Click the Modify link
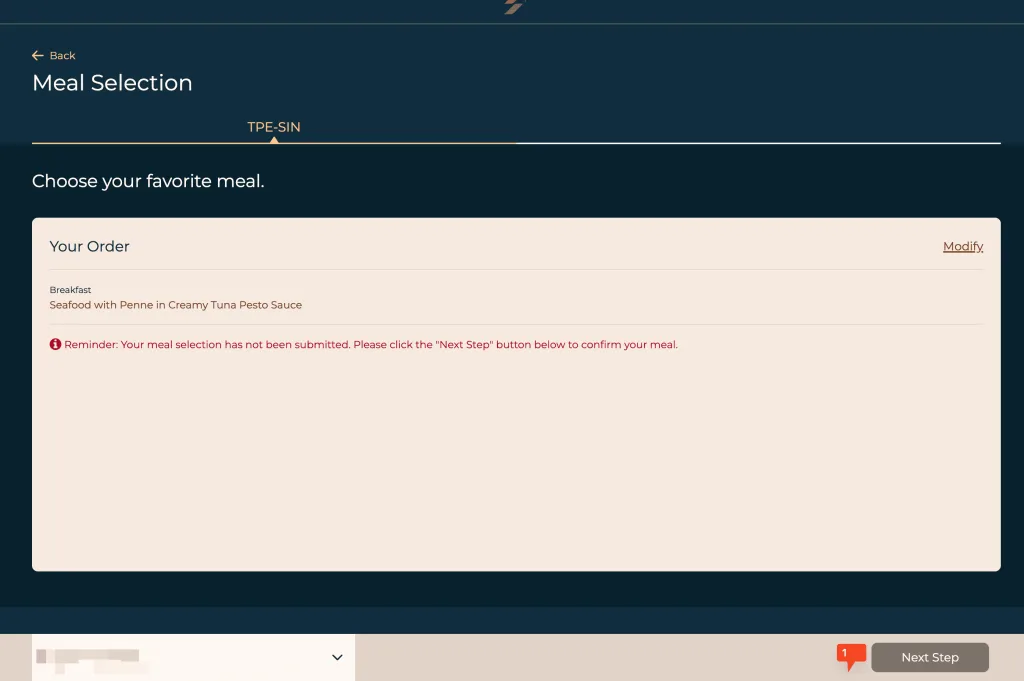 (963, 246)
